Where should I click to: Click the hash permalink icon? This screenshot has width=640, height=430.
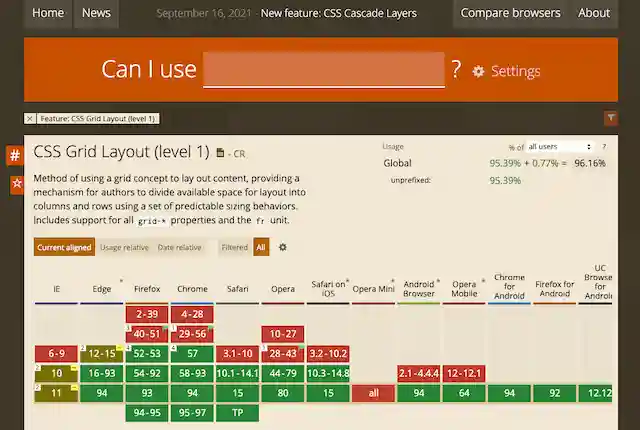click(15, 155)
